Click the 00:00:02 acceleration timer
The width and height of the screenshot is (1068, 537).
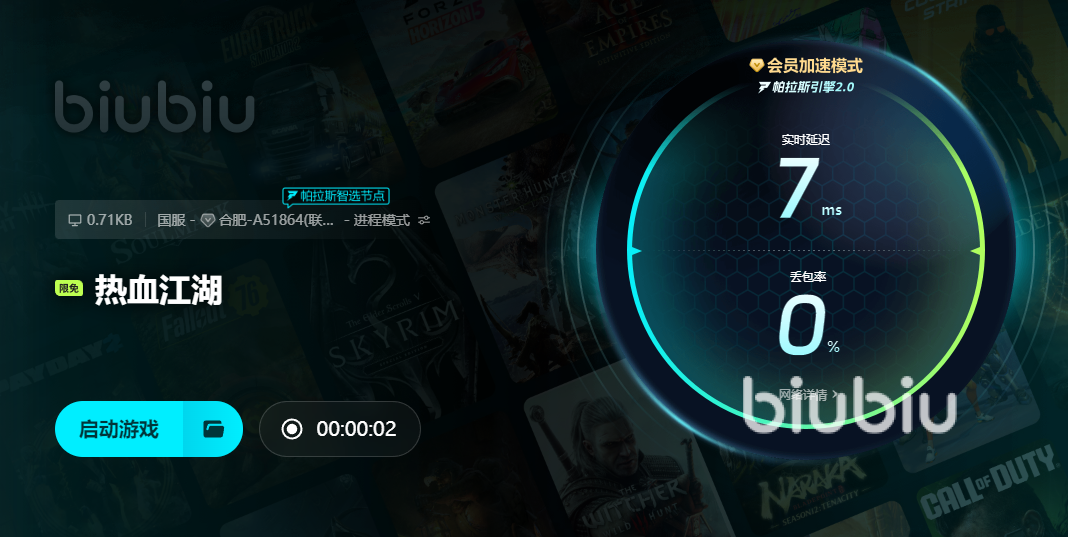[356, 429]
